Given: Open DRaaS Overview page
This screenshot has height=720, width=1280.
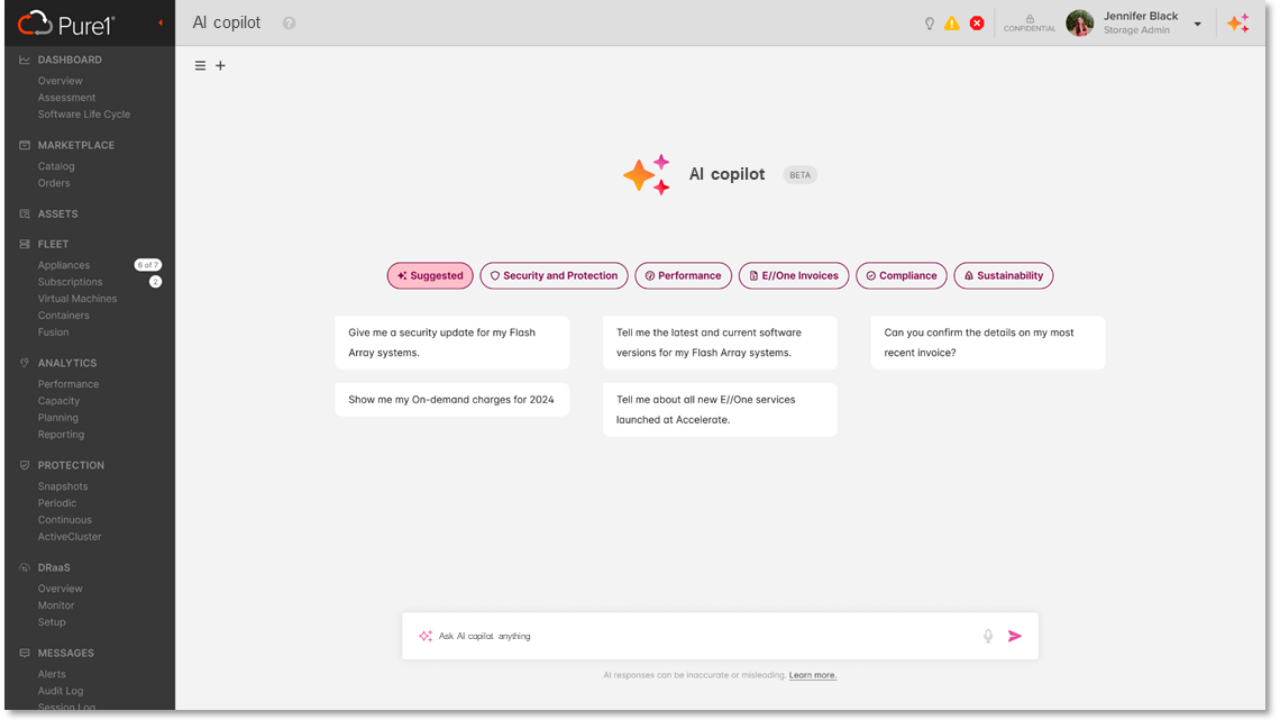Looking at the screenshot, I should (60, 589).
